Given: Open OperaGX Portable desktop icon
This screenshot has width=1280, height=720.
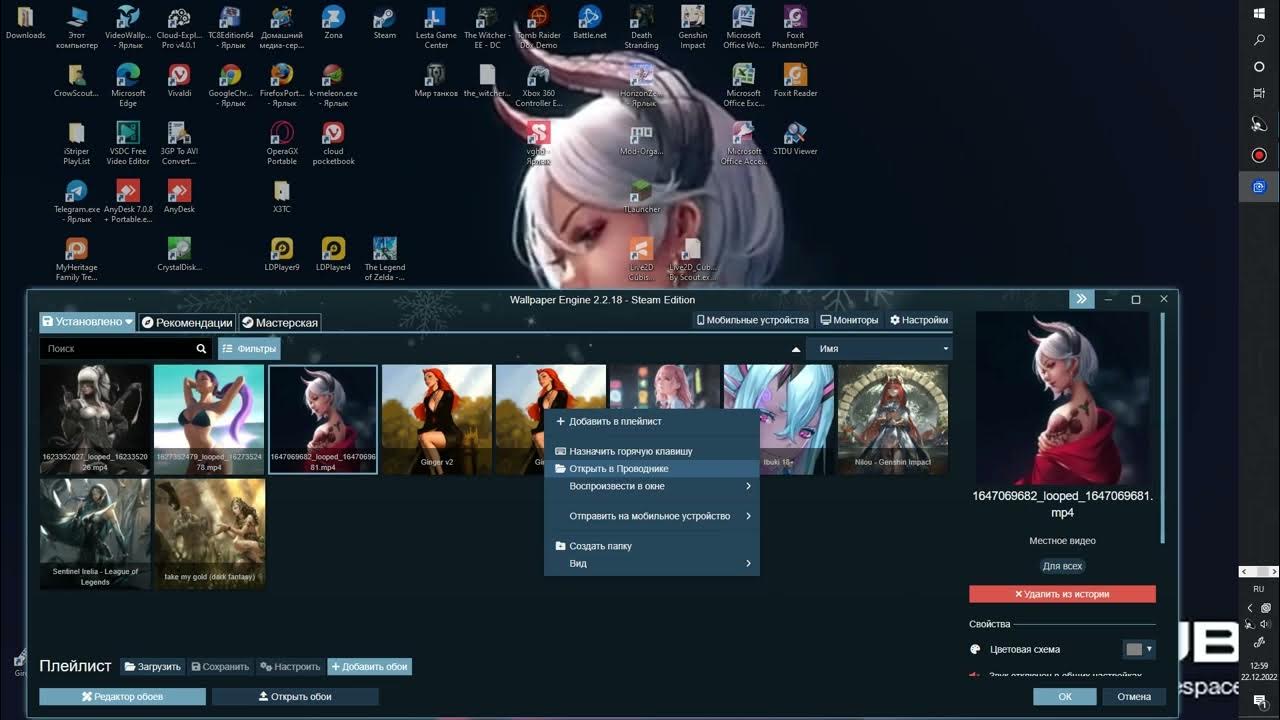Looking at the screenshot, I should 282,143.
